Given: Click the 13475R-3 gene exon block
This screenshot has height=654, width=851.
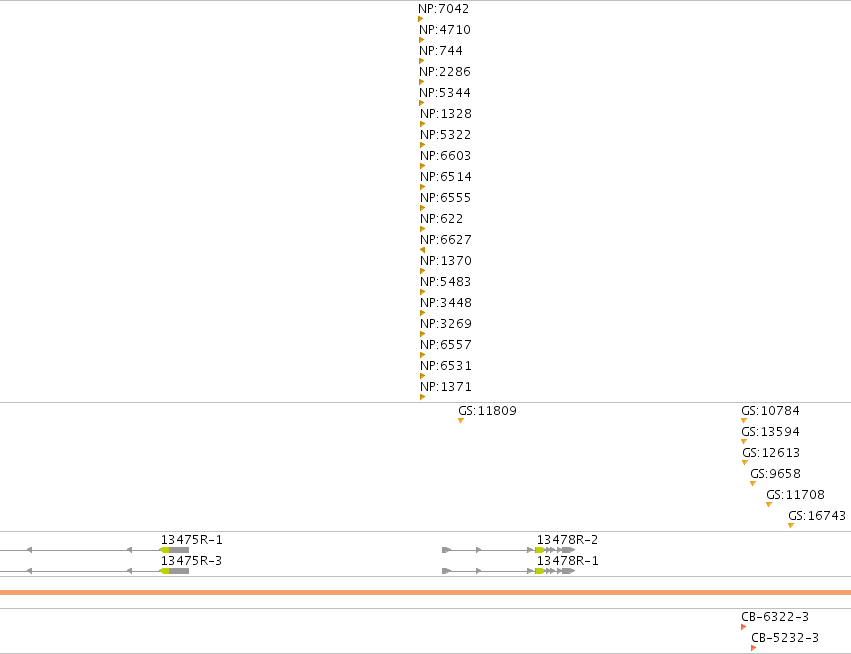Looking at the screenshot, I should pyautogui.click(x=175, y=571).
